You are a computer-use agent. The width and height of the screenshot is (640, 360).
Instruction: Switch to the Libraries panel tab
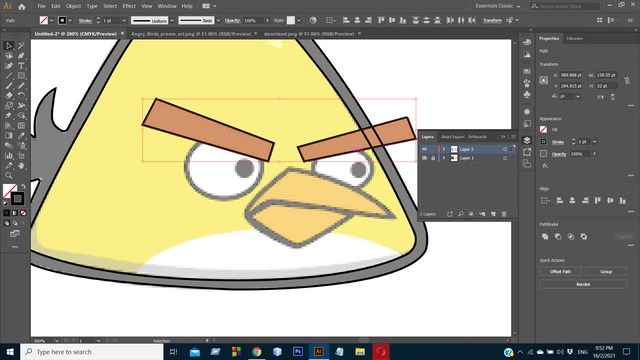[x=575, y=38]
